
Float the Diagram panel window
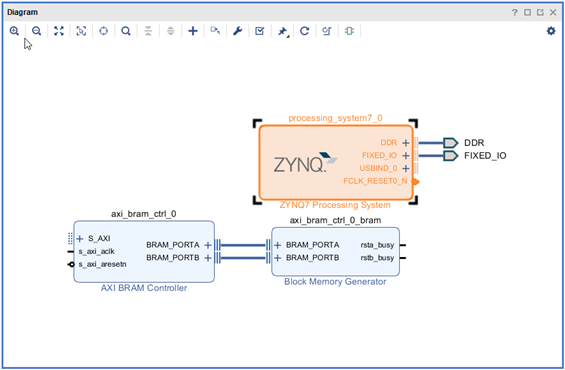(540, 13)
